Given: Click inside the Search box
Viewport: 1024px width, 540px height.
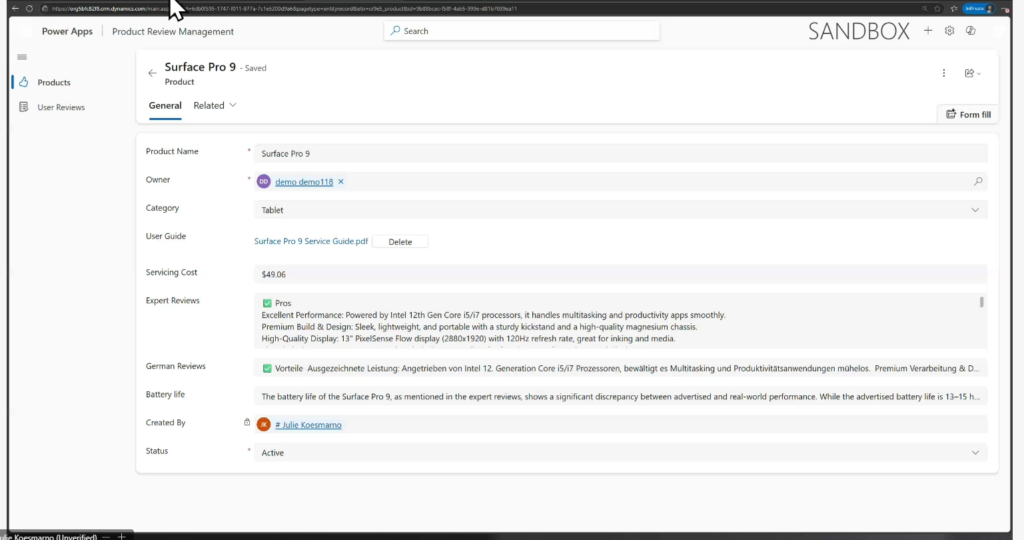Looking at the screenshot, I should tap(522, 31).
